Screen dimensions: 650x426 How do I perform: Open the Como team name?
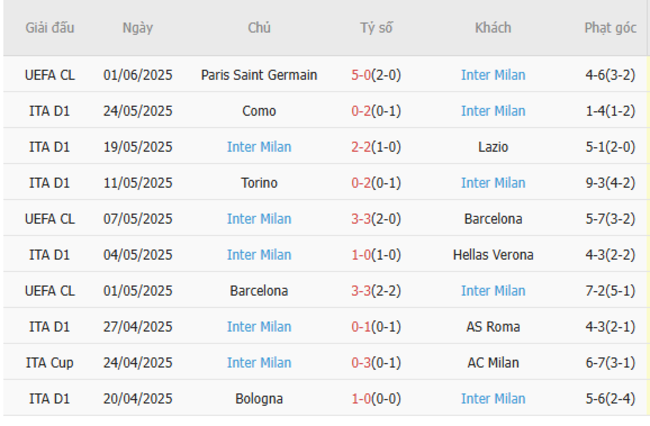tap(259, 111)
